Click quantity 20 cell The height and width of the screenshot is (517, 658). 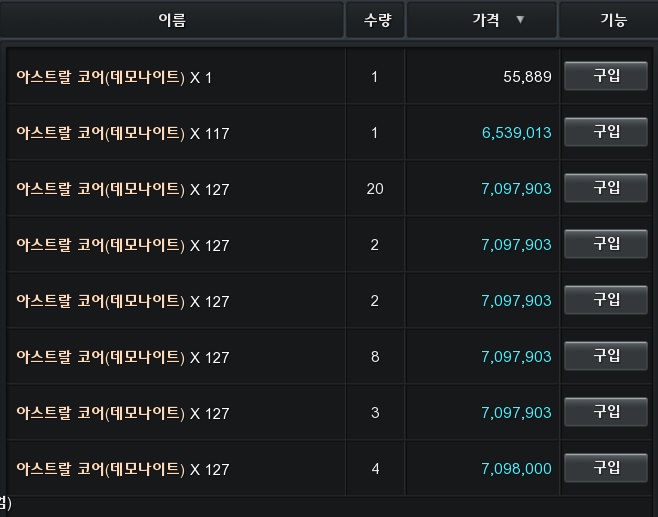[x=375, y=189]
